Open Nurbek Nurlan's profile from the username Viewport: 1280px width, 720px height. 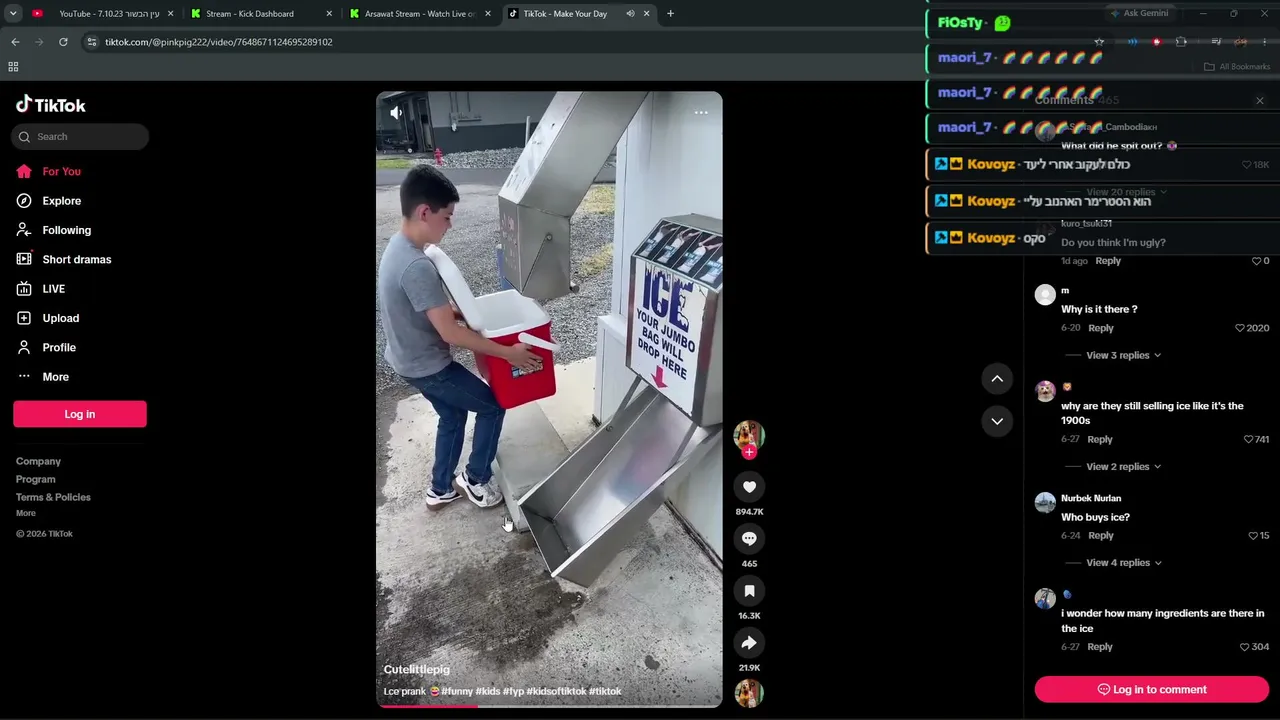pyautogui.click(x=1091, y=498)
